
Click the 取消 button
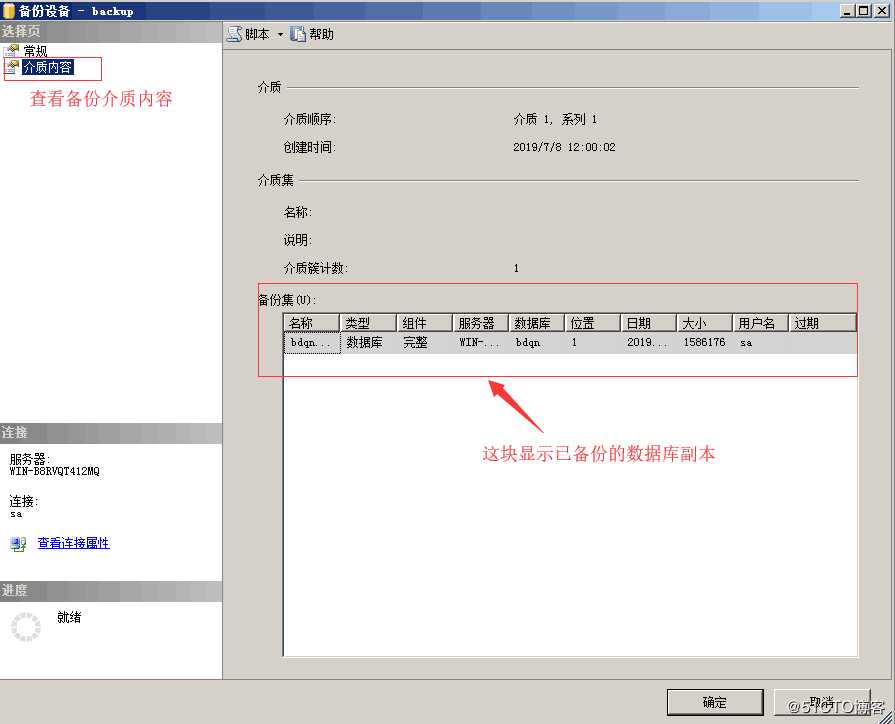coord(822,702)
